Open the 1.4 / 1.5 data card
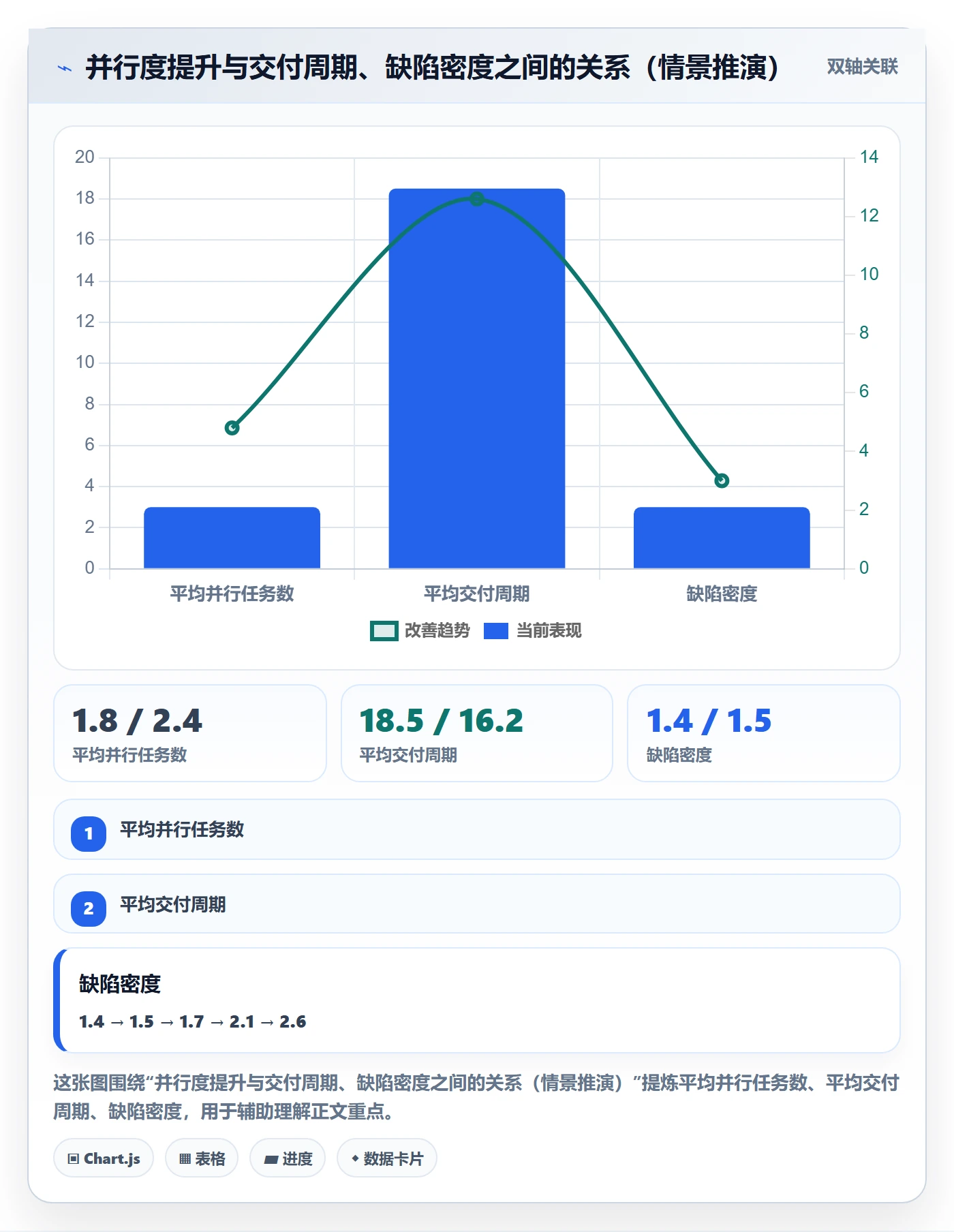 tap(764, 733)
